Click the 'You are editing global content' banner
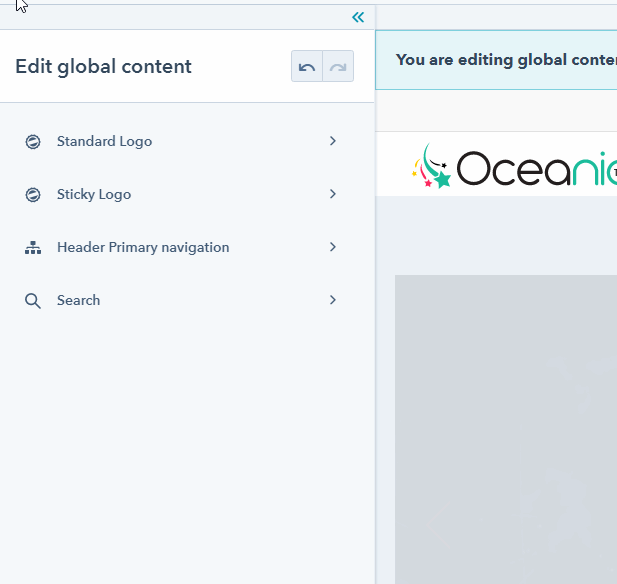Screen dimensions: 617x584 point(505,60)
